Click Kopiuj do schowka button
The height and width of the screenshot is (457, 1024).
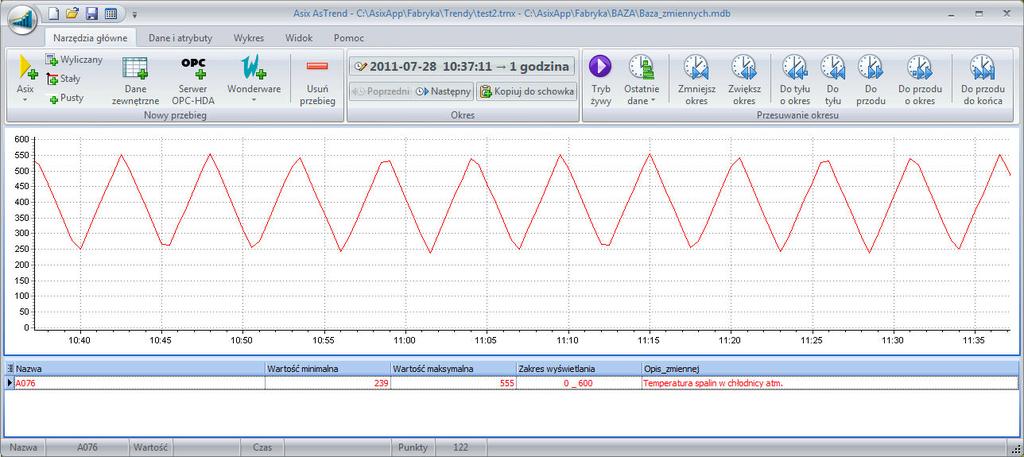coord(526,91)
